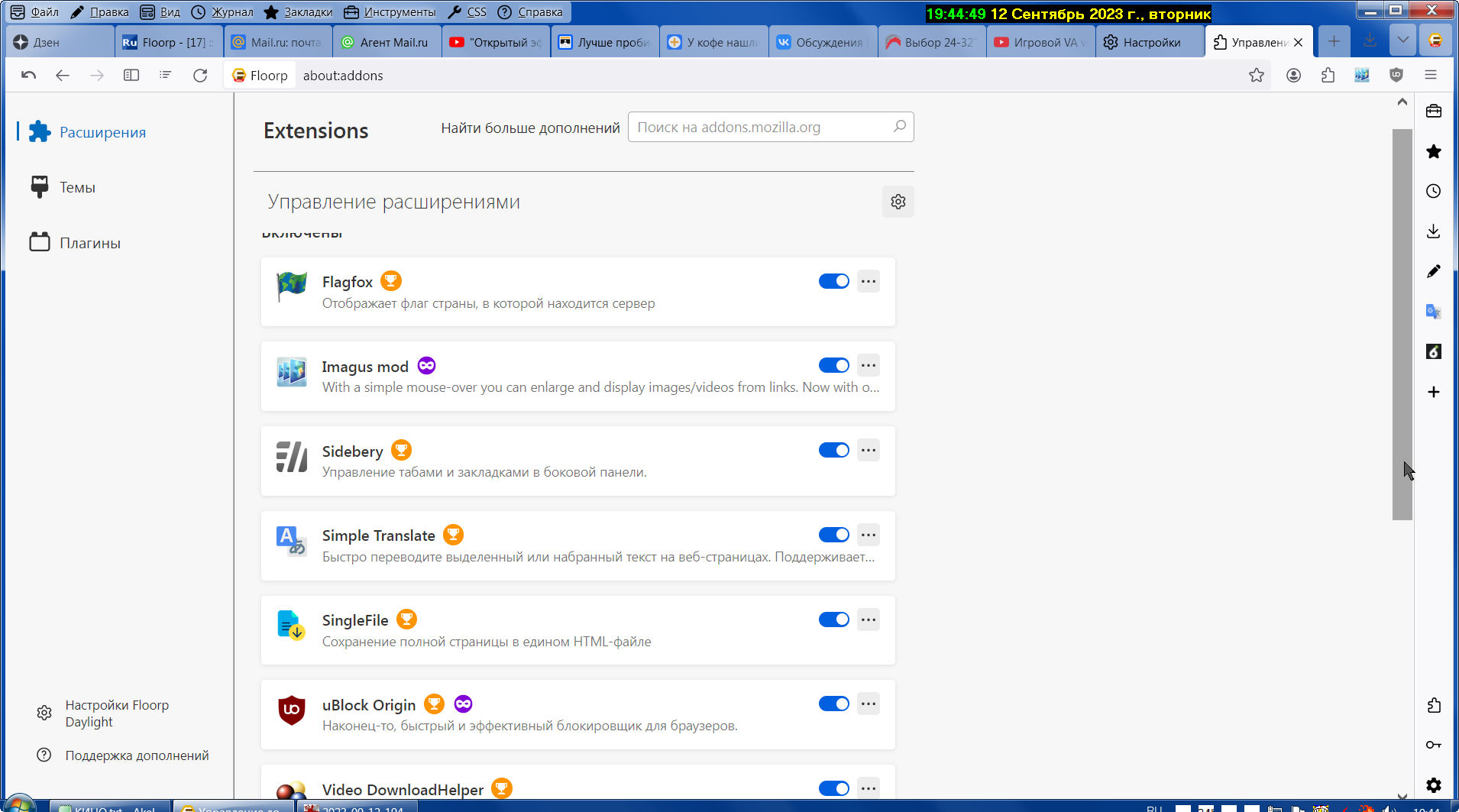Open the Инструменты menu
The width and height of the screenshot is (1459, 812).
coord(390,11)
